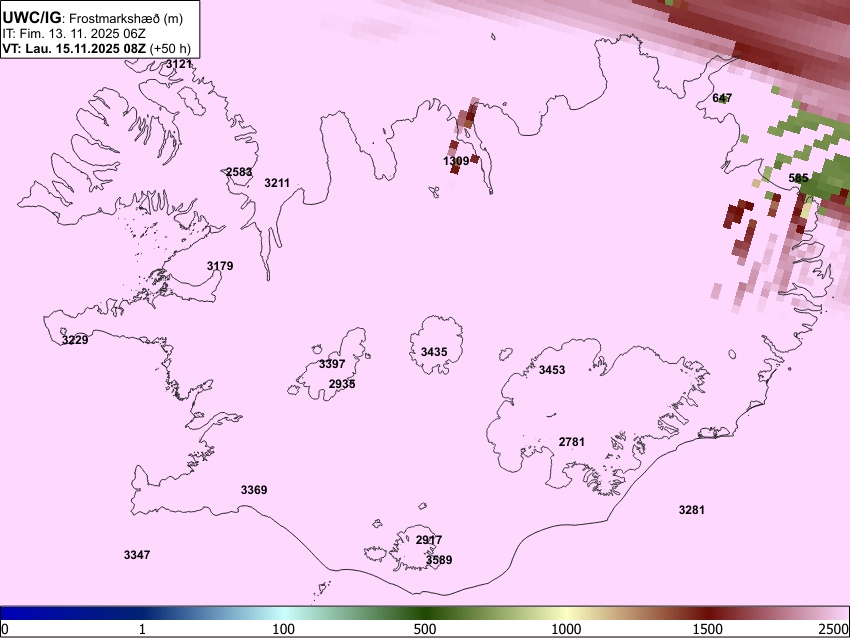Click the colorbar label 500

click(425, 629)
